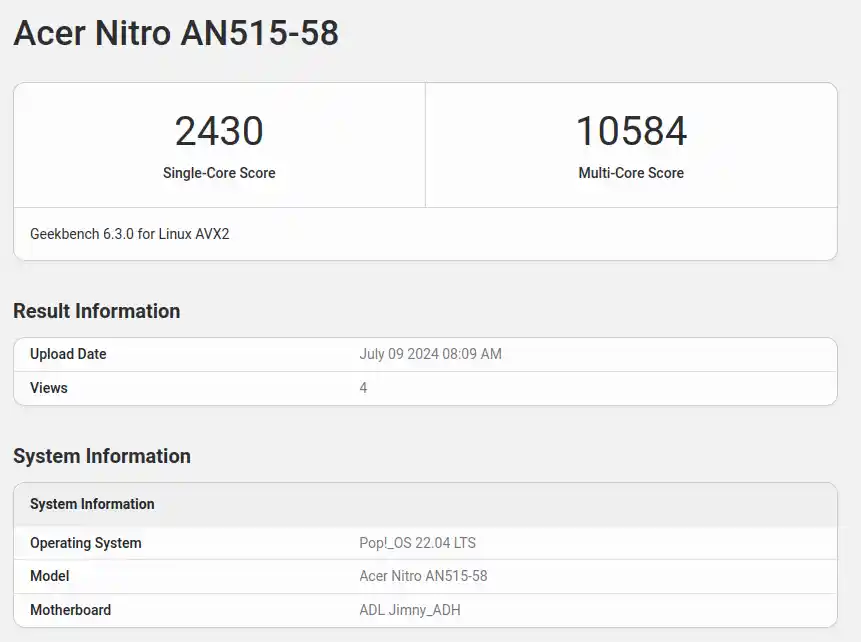Click the "Motherboard" row label

70,610
